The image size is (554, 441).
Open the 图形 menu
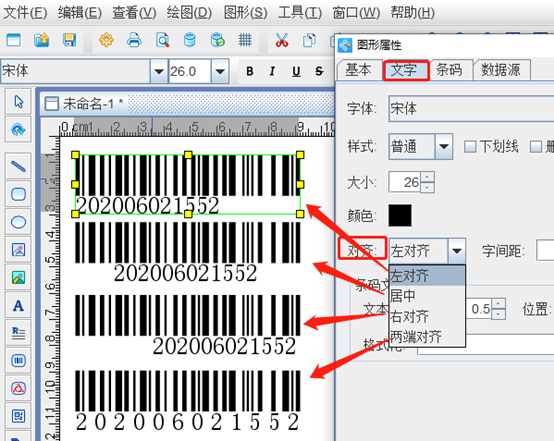(245, 13)
